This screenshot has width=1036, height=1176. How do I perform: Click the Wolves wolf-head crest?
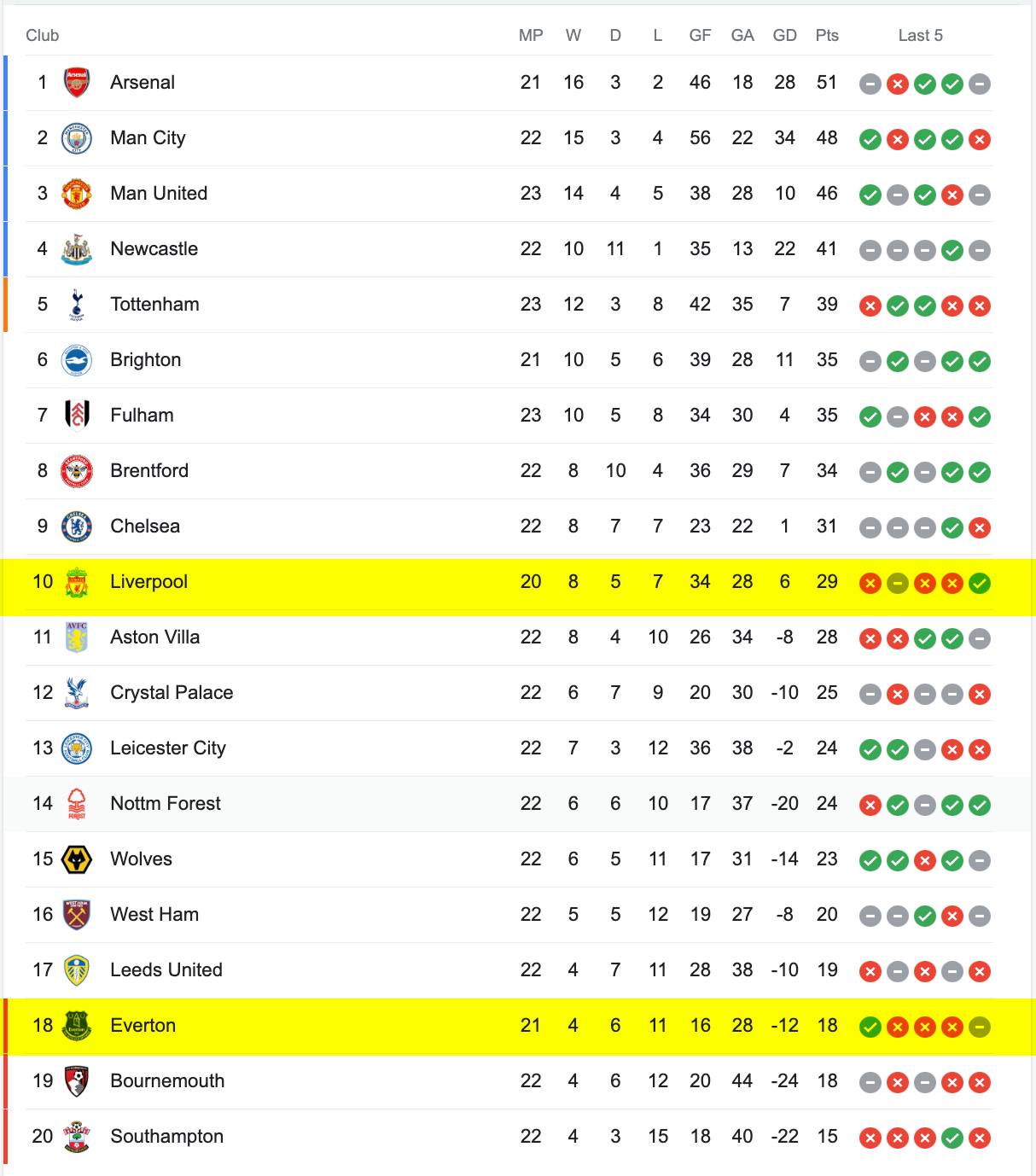(77, 859)
